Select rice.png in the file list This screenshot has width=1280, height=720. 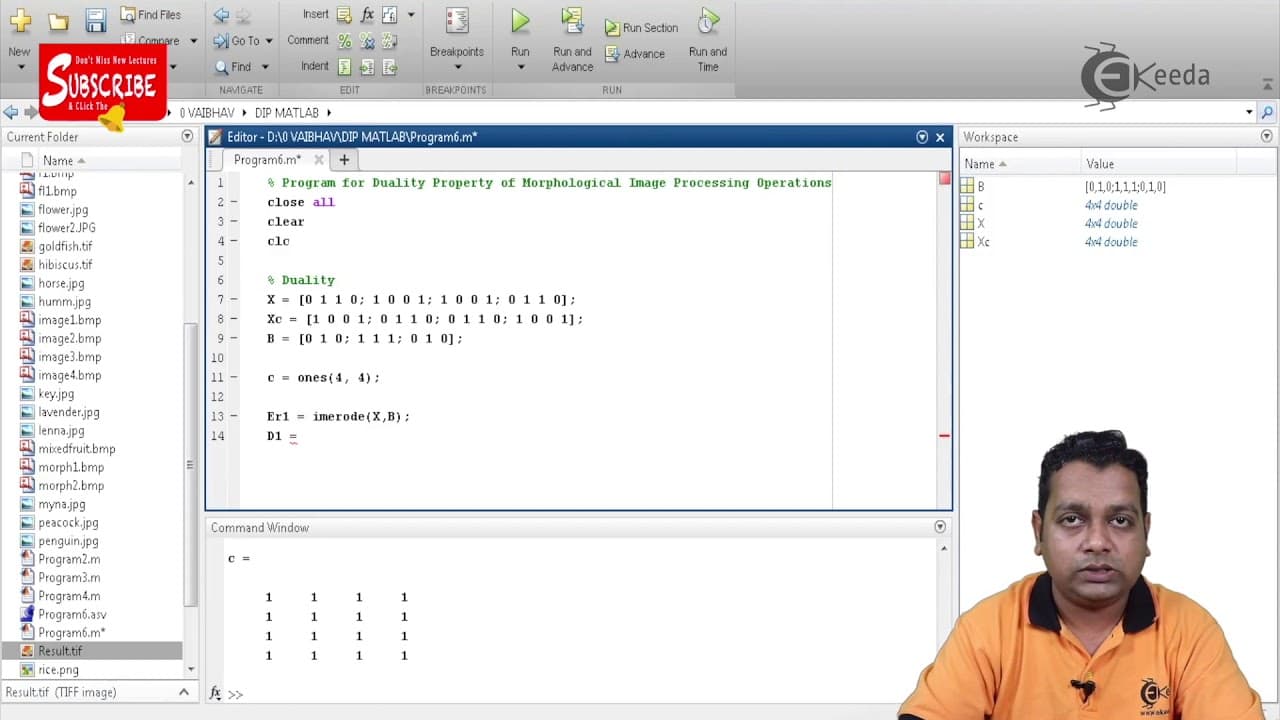[58, 670]
